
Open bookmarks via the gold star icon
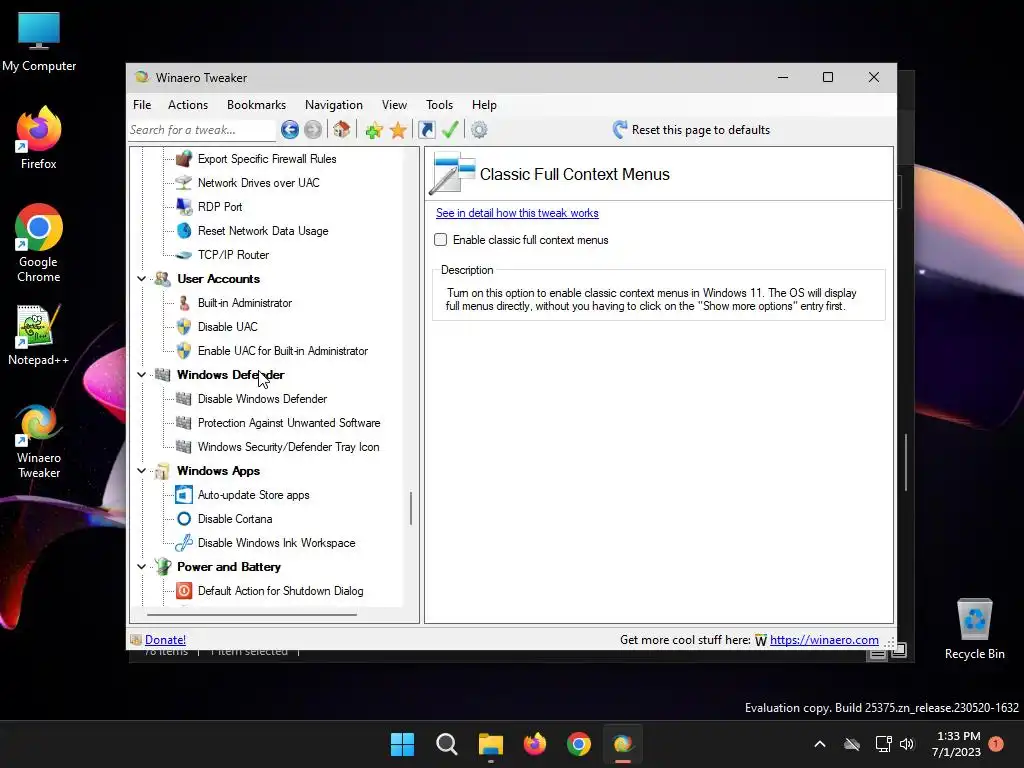398,130
